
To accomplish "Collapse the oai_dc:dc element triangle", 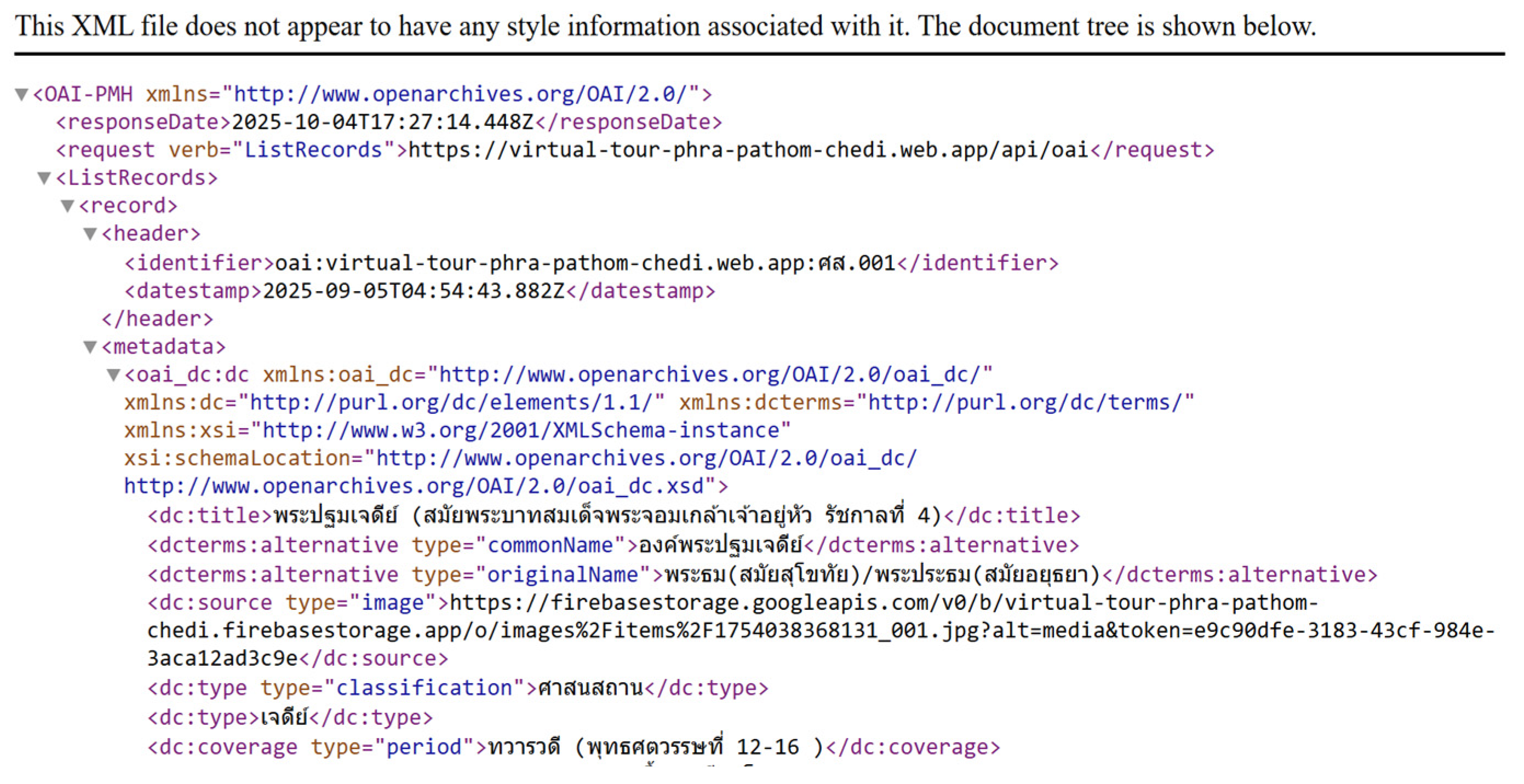I will [x=113, y=375].
